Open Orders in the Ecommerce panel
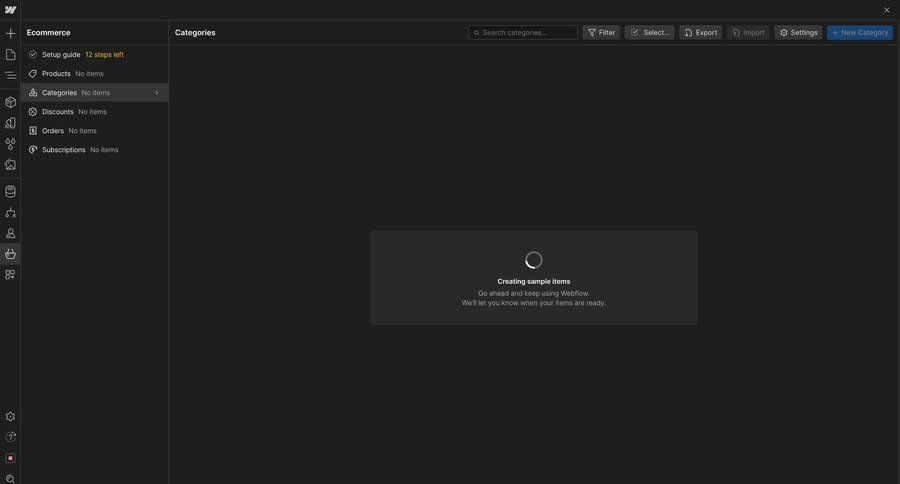This screenshot has height=484, width=900. pos(52,131)
